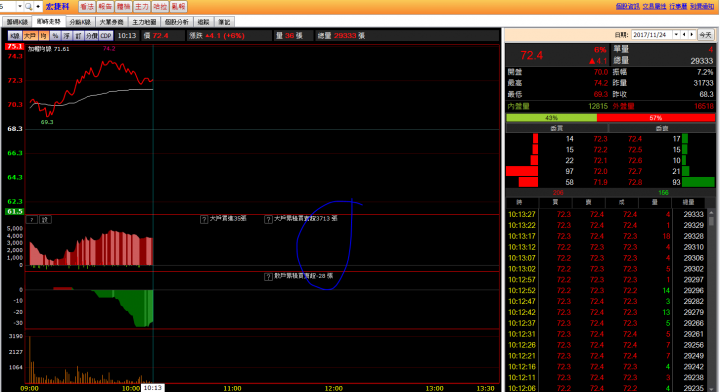Select the 10:12:42 trade row

pyautogui.click(x=606, y=312)
